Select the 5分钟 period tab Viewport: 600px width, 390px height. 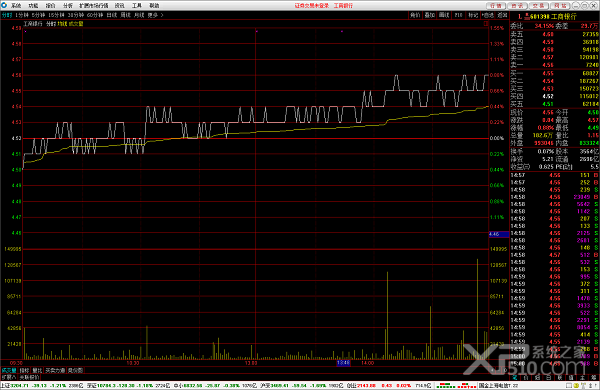click(x=38, y=15)
